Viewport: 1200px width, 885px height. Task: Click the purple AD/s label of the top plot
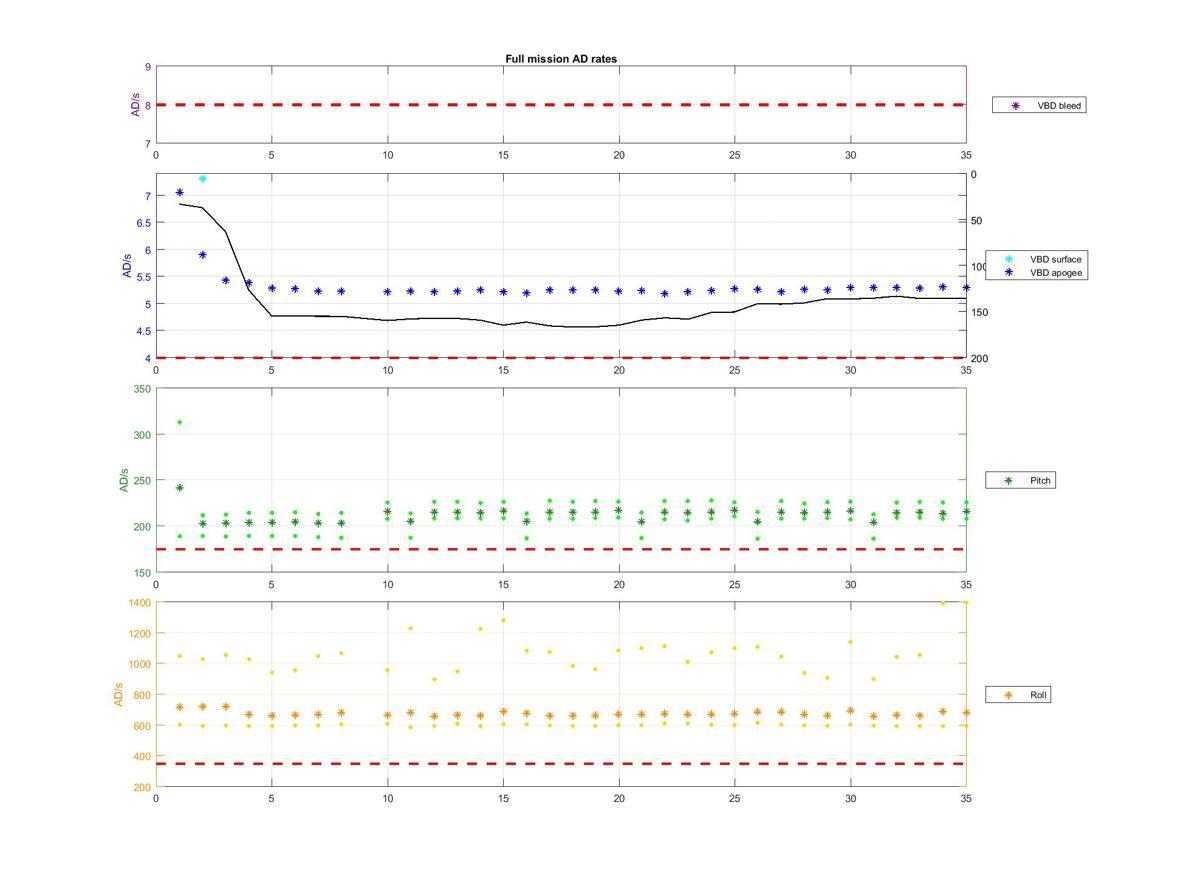pos(135,105)
